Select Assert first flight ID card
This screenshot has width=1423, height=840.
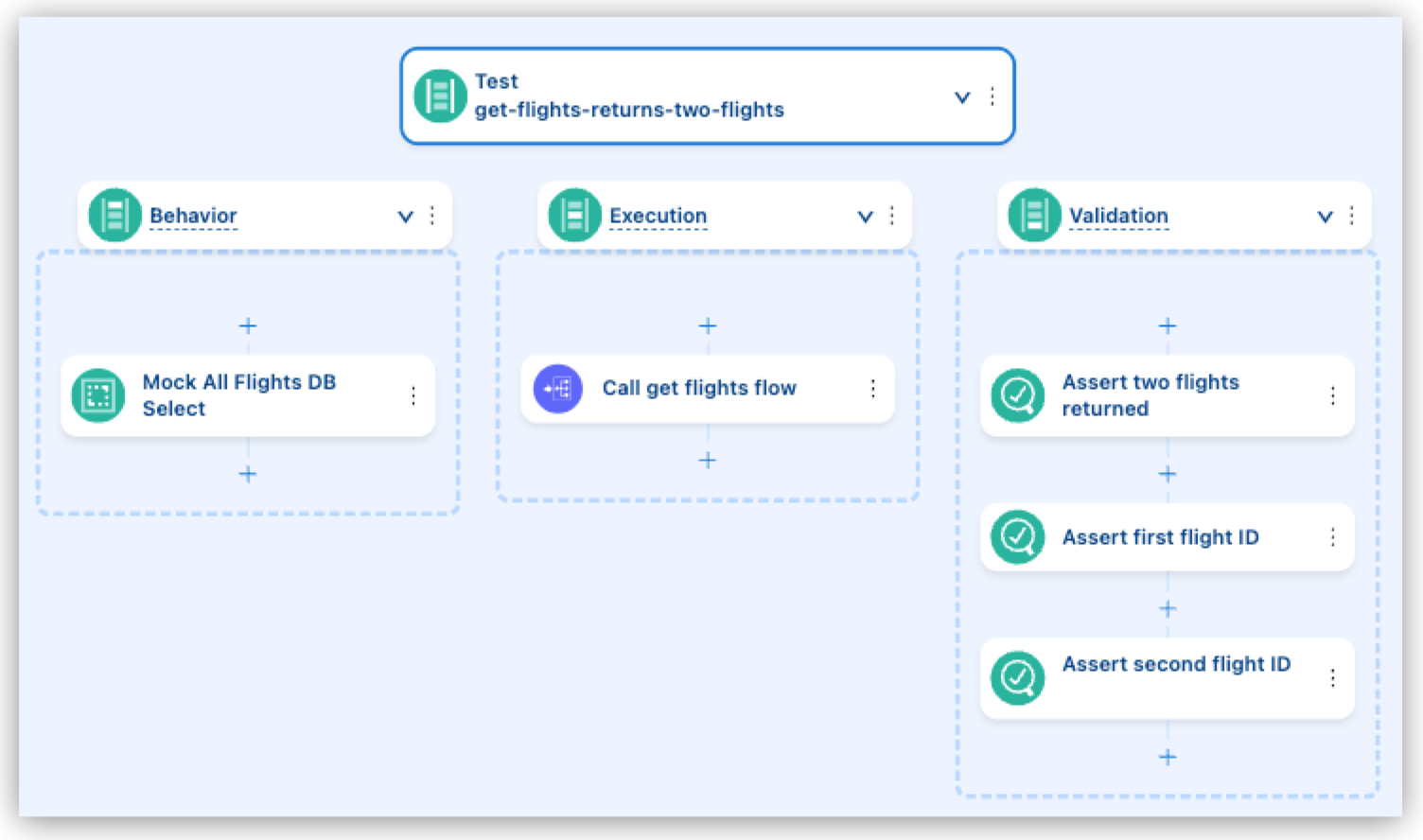coord(1168,537)
